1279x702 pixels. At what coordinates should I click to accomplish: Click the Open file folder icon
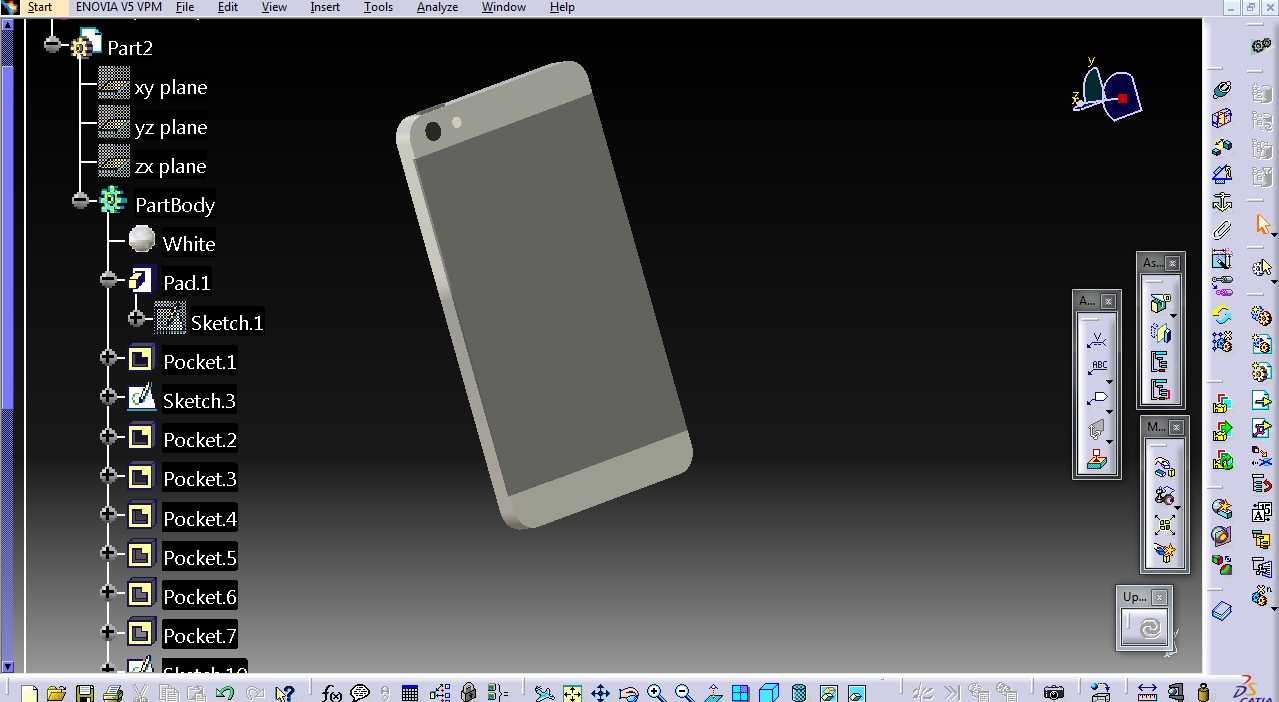click(x=56, y=693)
